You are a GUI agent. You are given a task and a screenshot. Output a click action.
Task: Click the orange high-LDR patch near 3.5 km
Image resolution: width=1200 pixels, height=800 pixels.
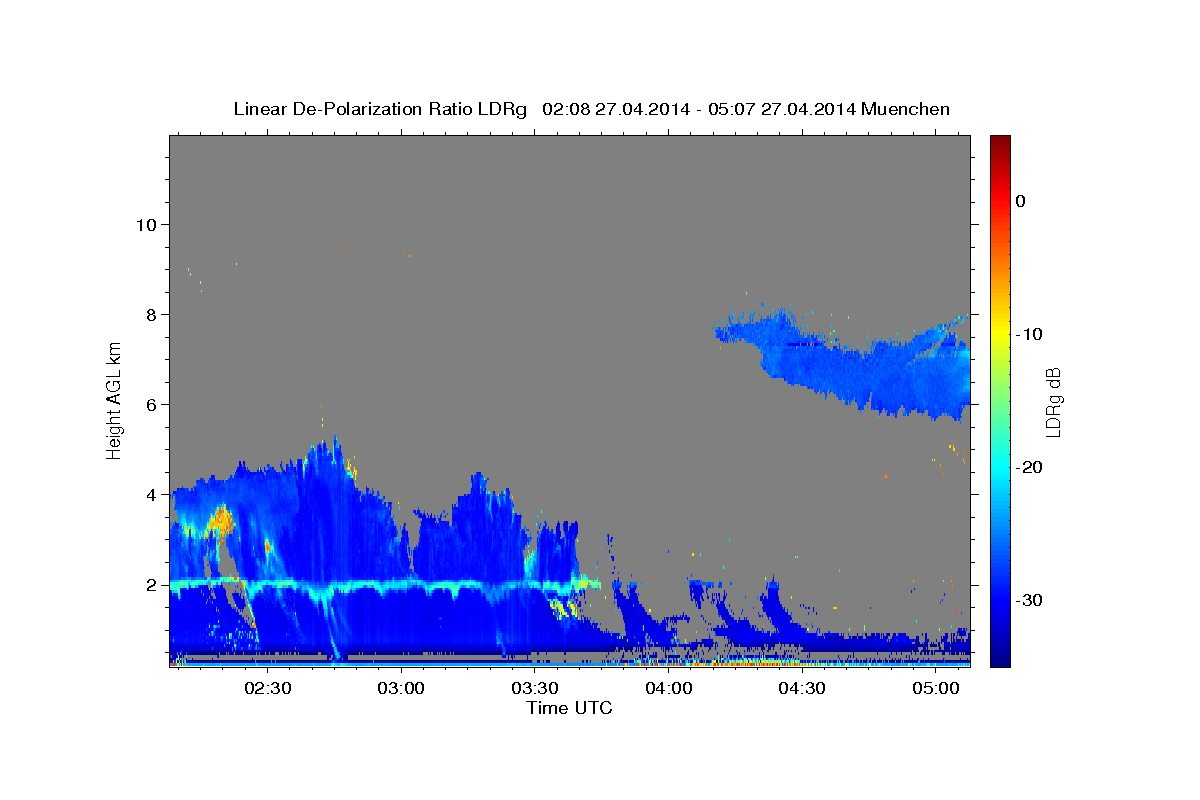pyautogui.click(x=221, y=520)
